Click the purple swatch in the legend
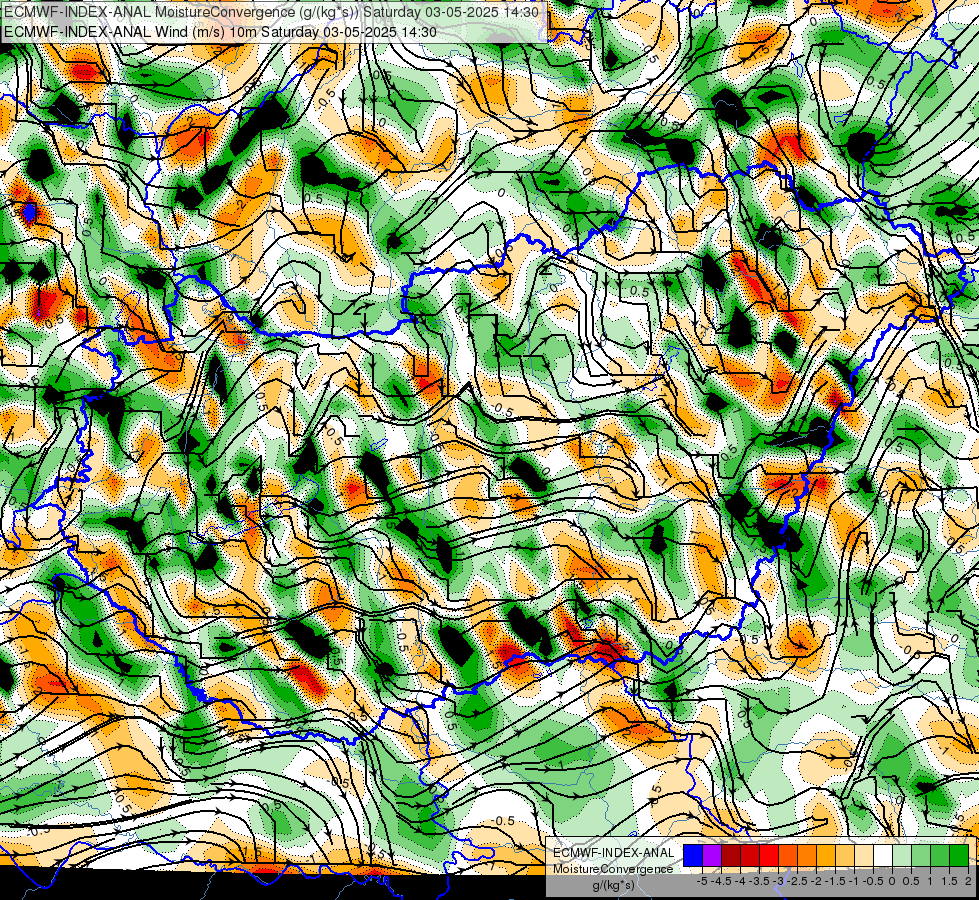The width and height of the screenshot is (979, 900). coord(712,855)
